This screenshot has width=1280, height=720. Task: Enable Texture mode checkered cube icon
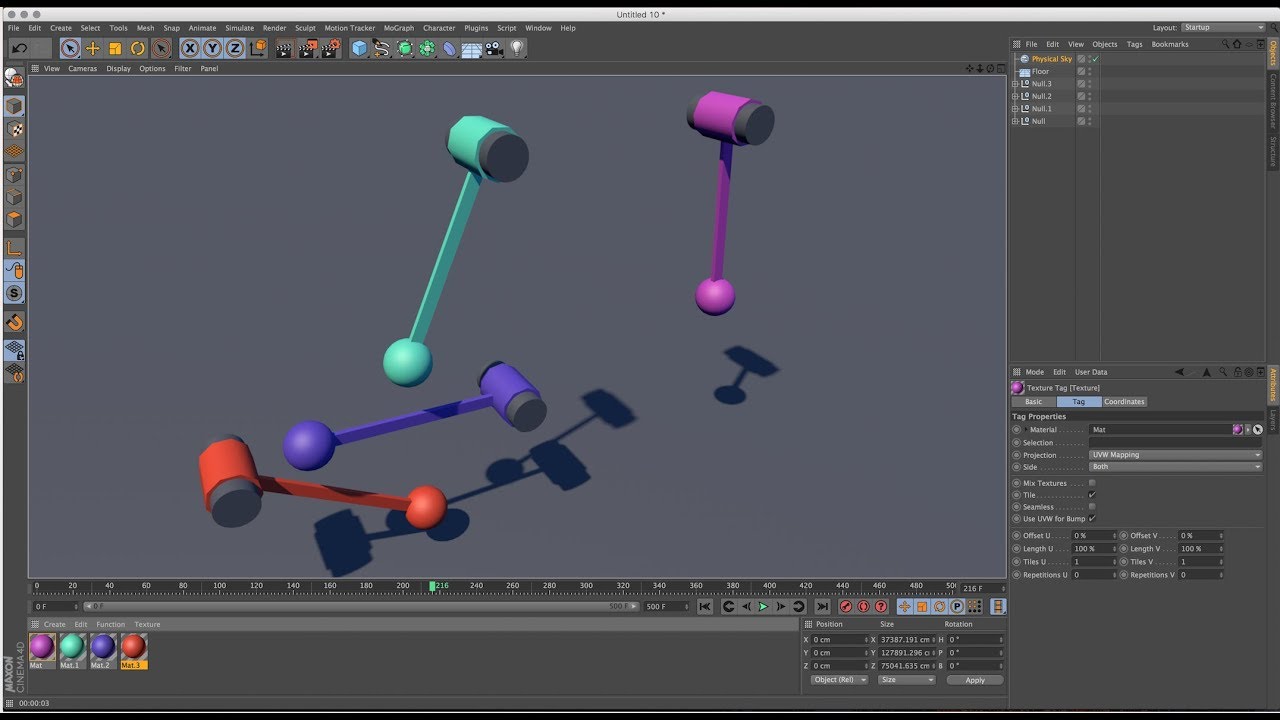pos(14,129)
